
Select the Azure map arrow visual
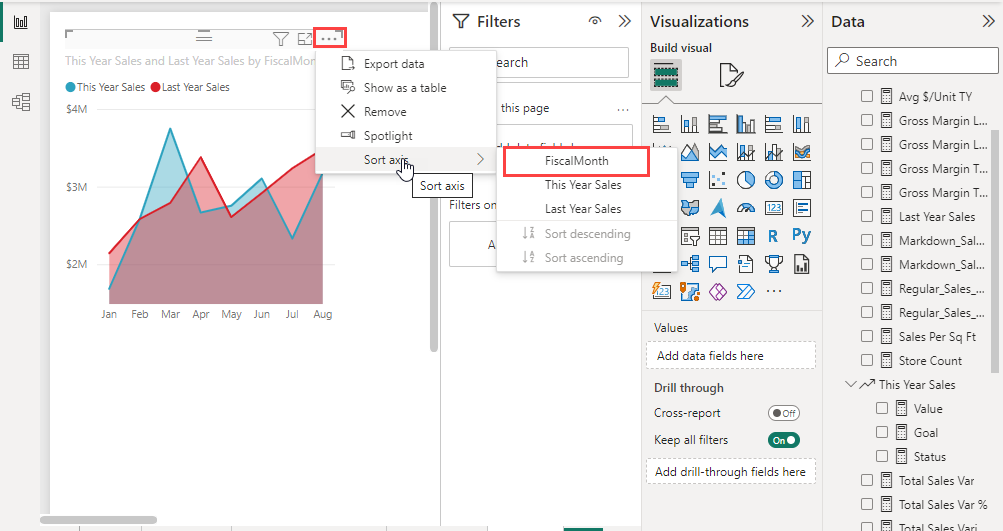(718, 208)
